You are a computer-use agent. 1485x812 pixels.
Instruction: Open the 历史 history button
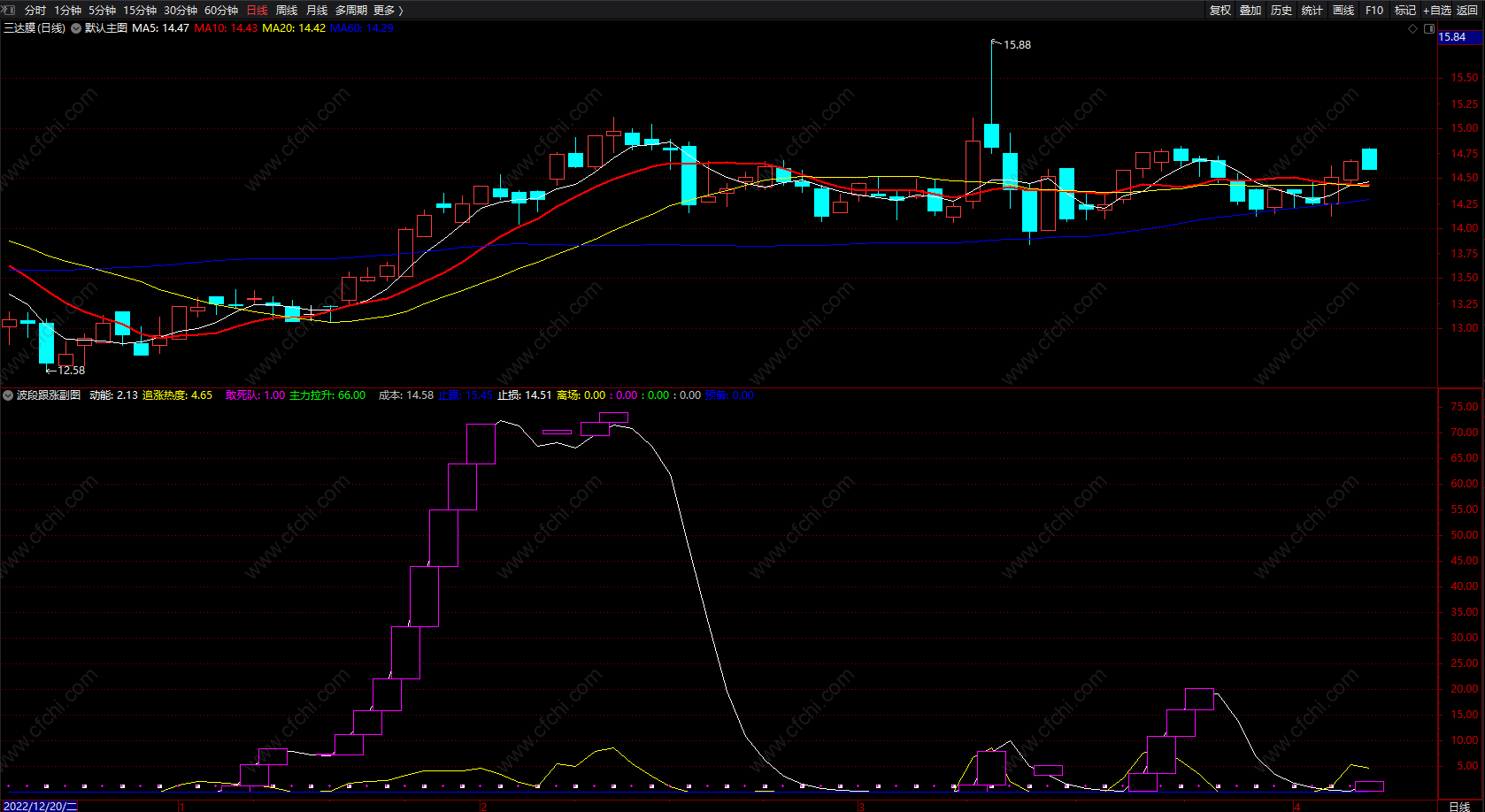tap(1281, 11)
